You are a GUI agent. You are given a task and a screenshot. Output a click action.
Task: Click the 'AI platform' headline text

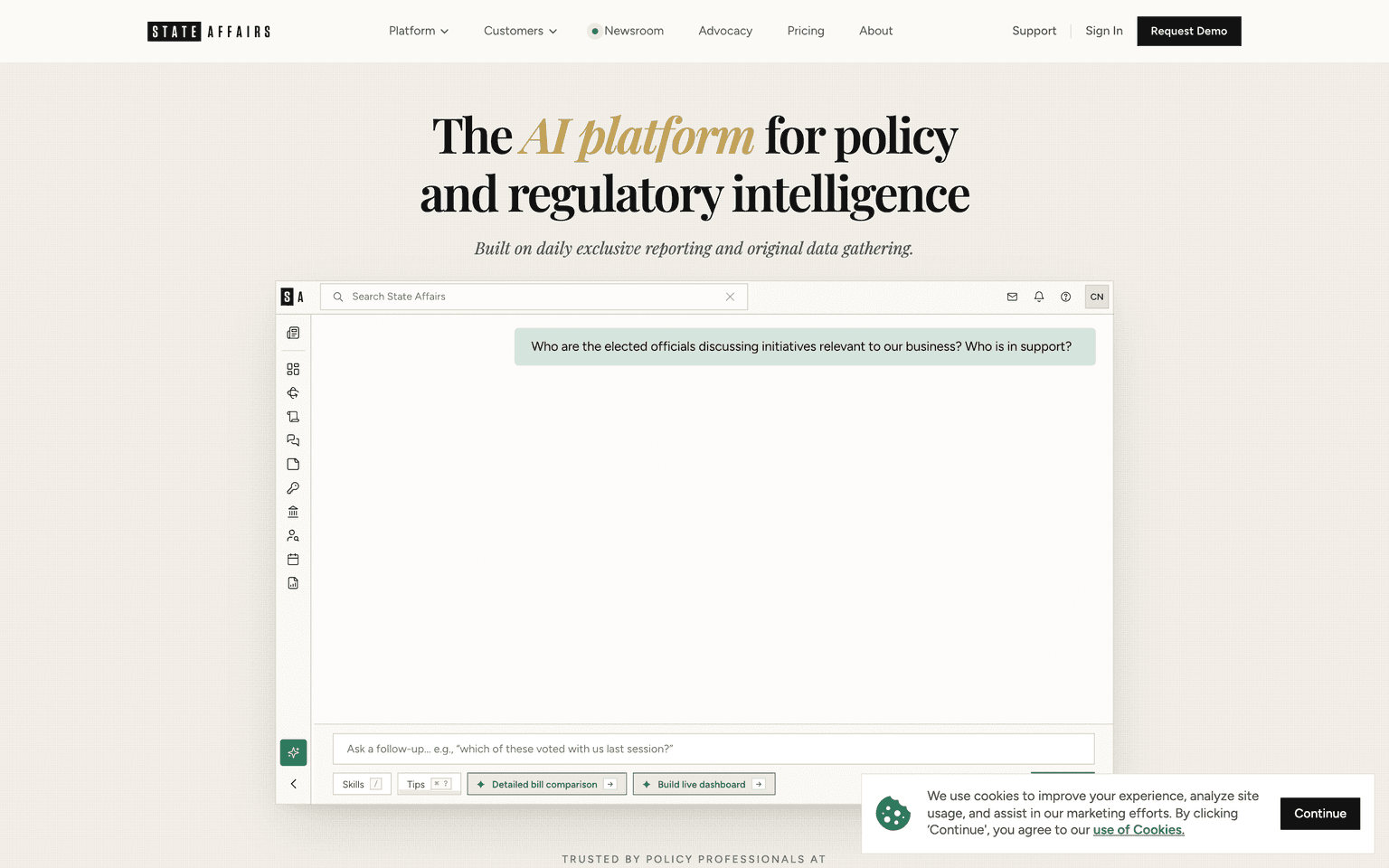point(638,137)
